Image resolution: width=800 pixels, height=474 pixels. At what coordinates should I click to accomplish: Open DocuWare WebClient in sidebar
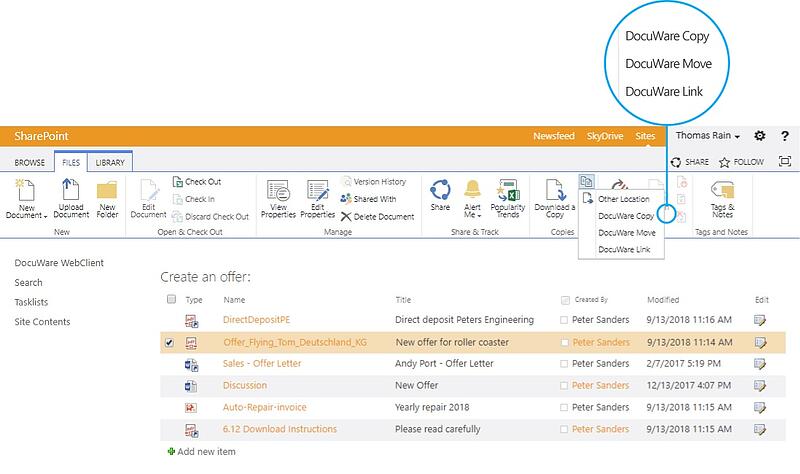[59, 263]
